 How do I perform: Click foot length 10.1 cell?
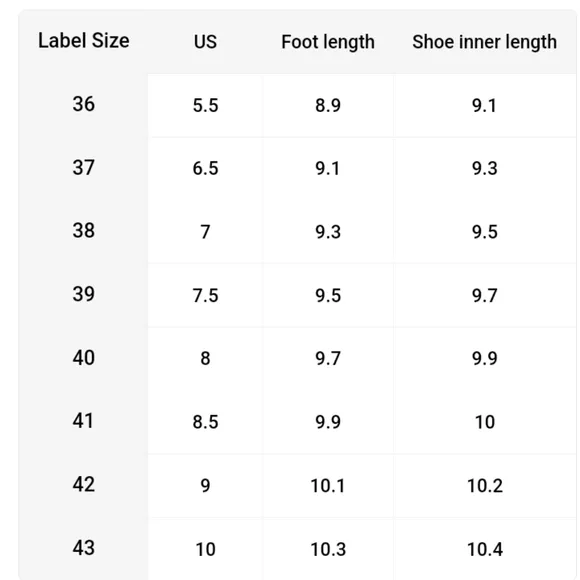click(328, 486)
